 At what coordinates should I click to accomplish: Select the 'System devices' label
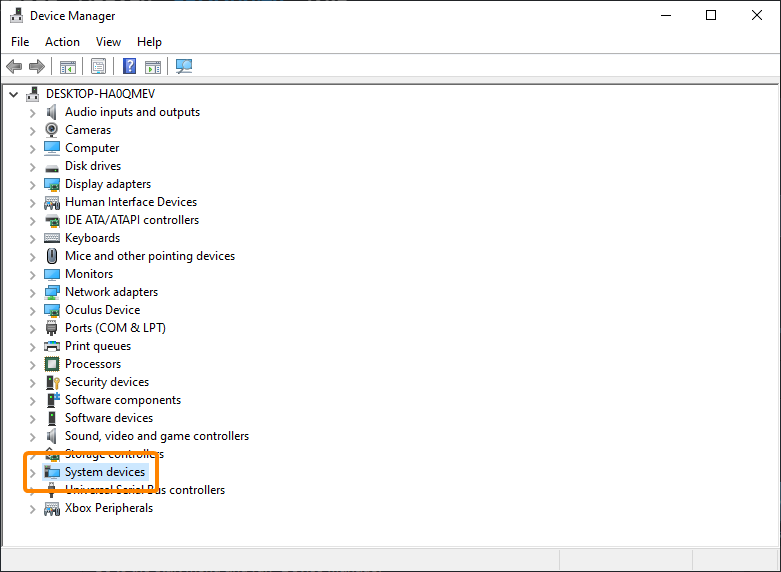coord(105,472)
